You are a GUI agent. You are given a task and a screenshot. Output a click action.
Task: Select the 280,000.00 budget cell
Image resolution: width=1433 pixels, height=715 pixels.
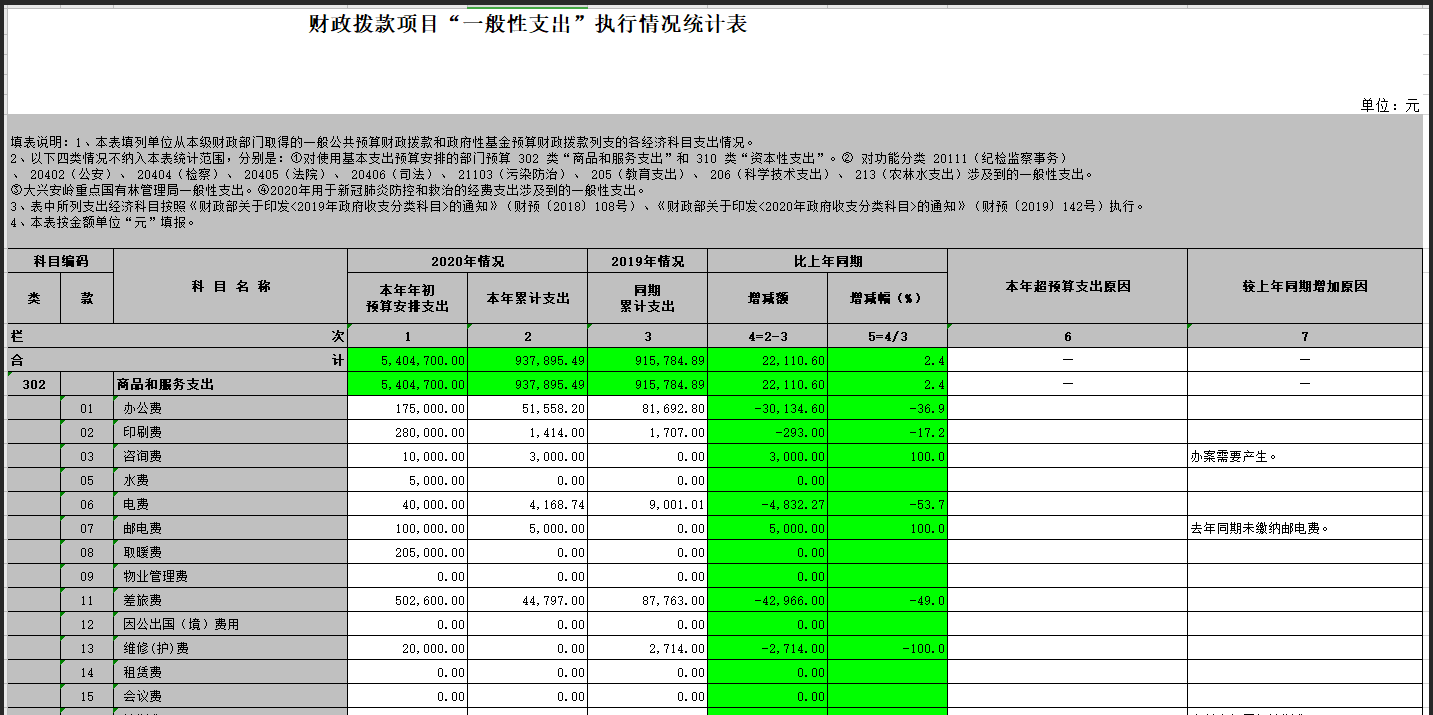pyautogui.click(x=408, y=432)
